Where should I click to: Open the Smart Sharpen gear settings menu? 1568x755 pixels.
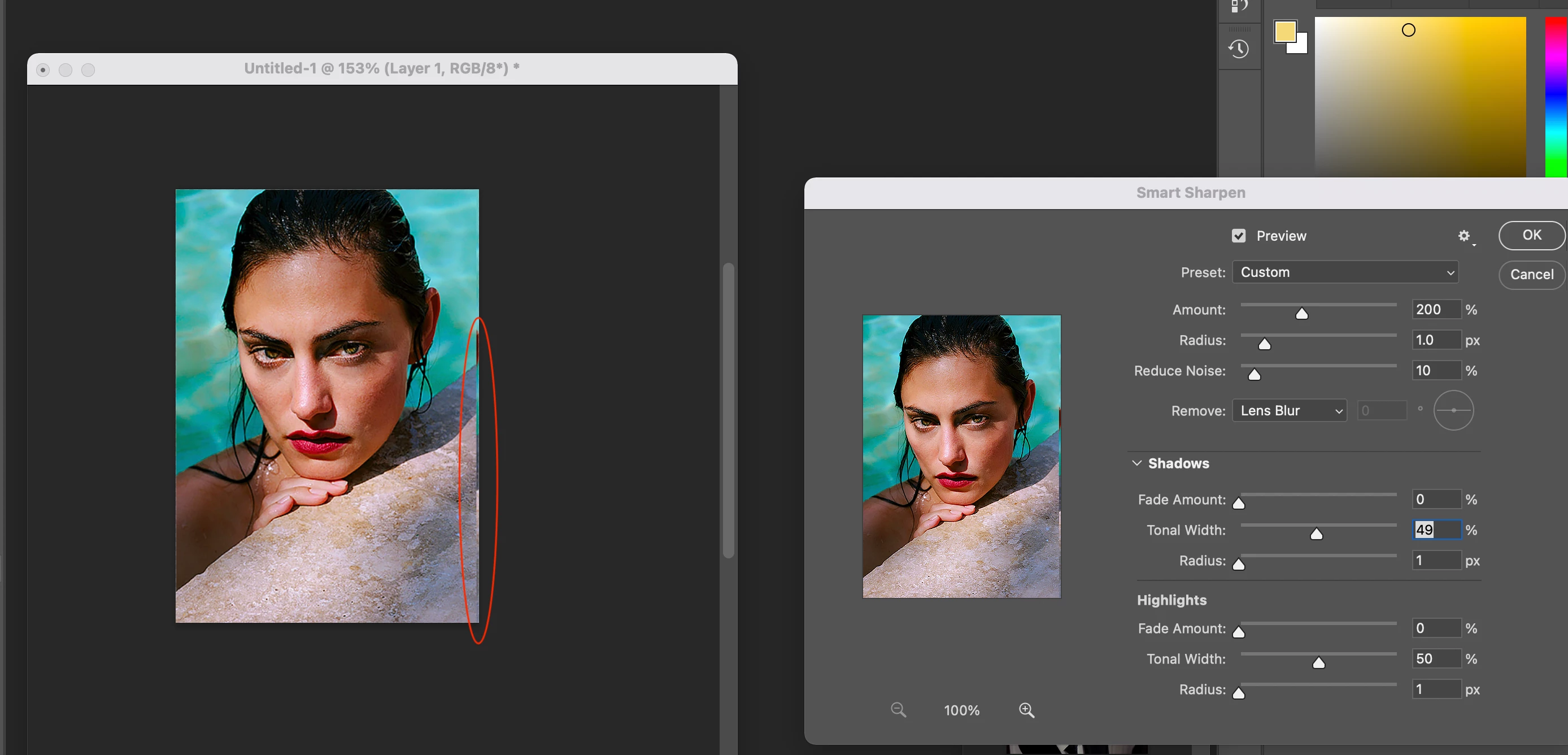(1465, 236)
